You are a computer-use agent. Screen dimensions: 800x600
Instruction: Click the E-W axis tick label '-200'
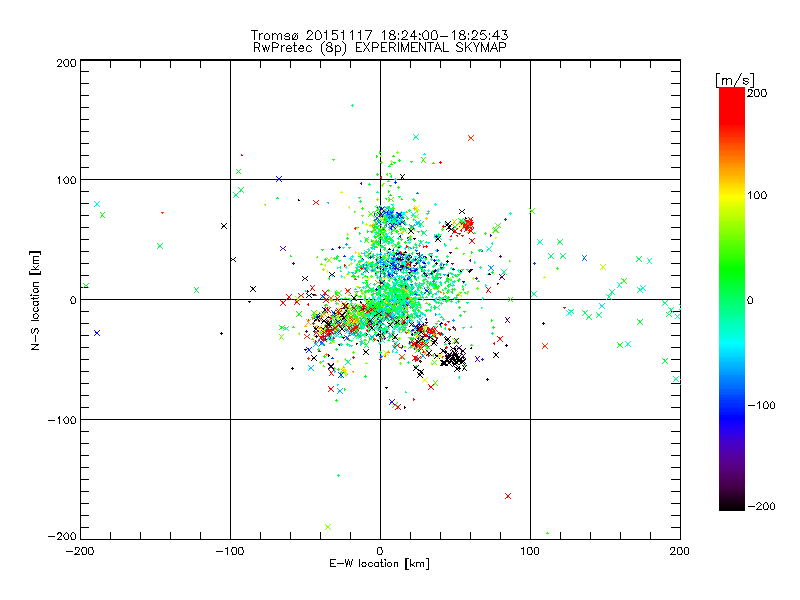click(x=80, y=551)
